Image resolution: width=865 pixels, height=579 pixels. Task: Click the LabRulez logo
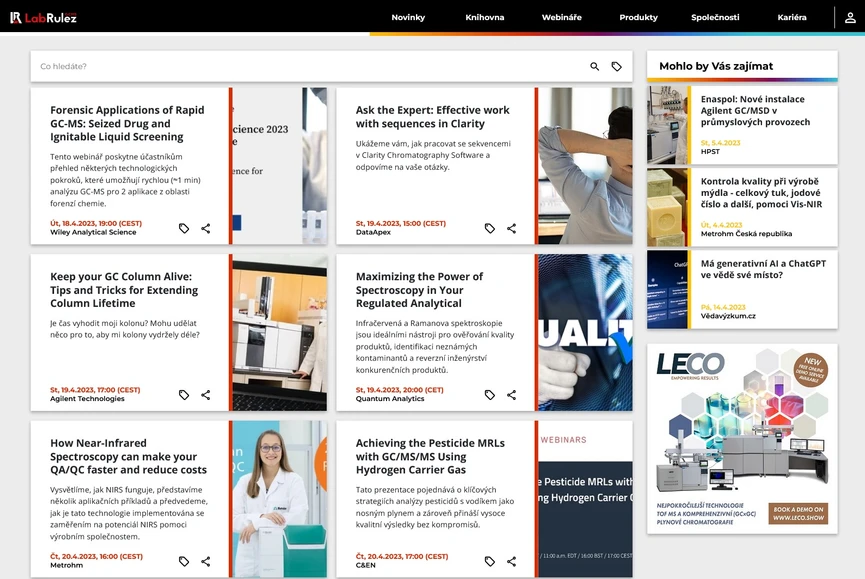pos(40,16)
